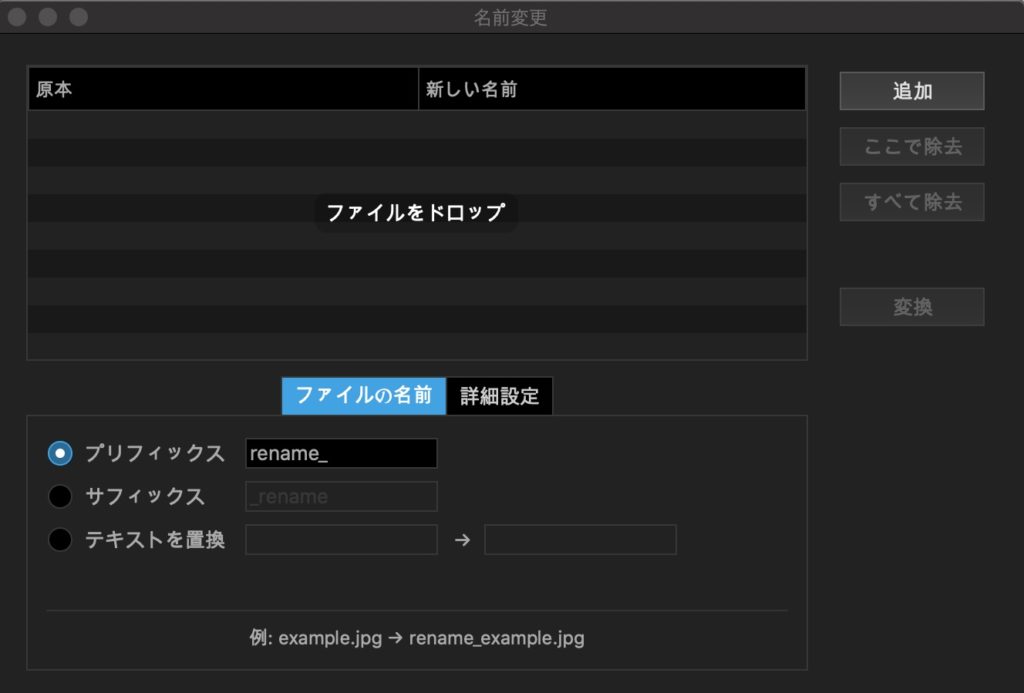The width and height of the screenshot is (1024, 693).
Task: Minimize the 名前変更 window
Action: click(x=48, y=17)
